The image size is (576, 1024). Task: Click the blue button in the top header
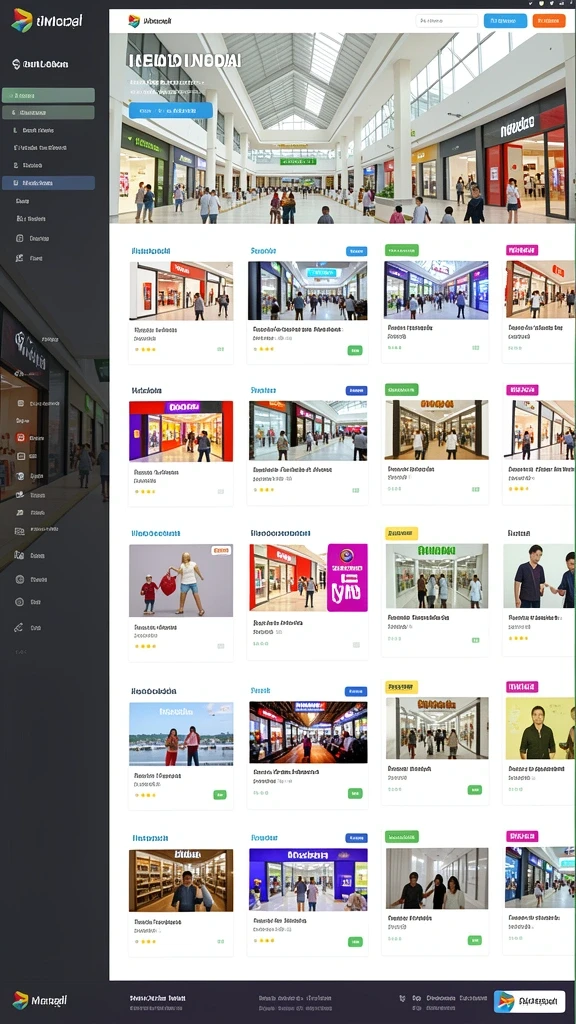(505, 21)
